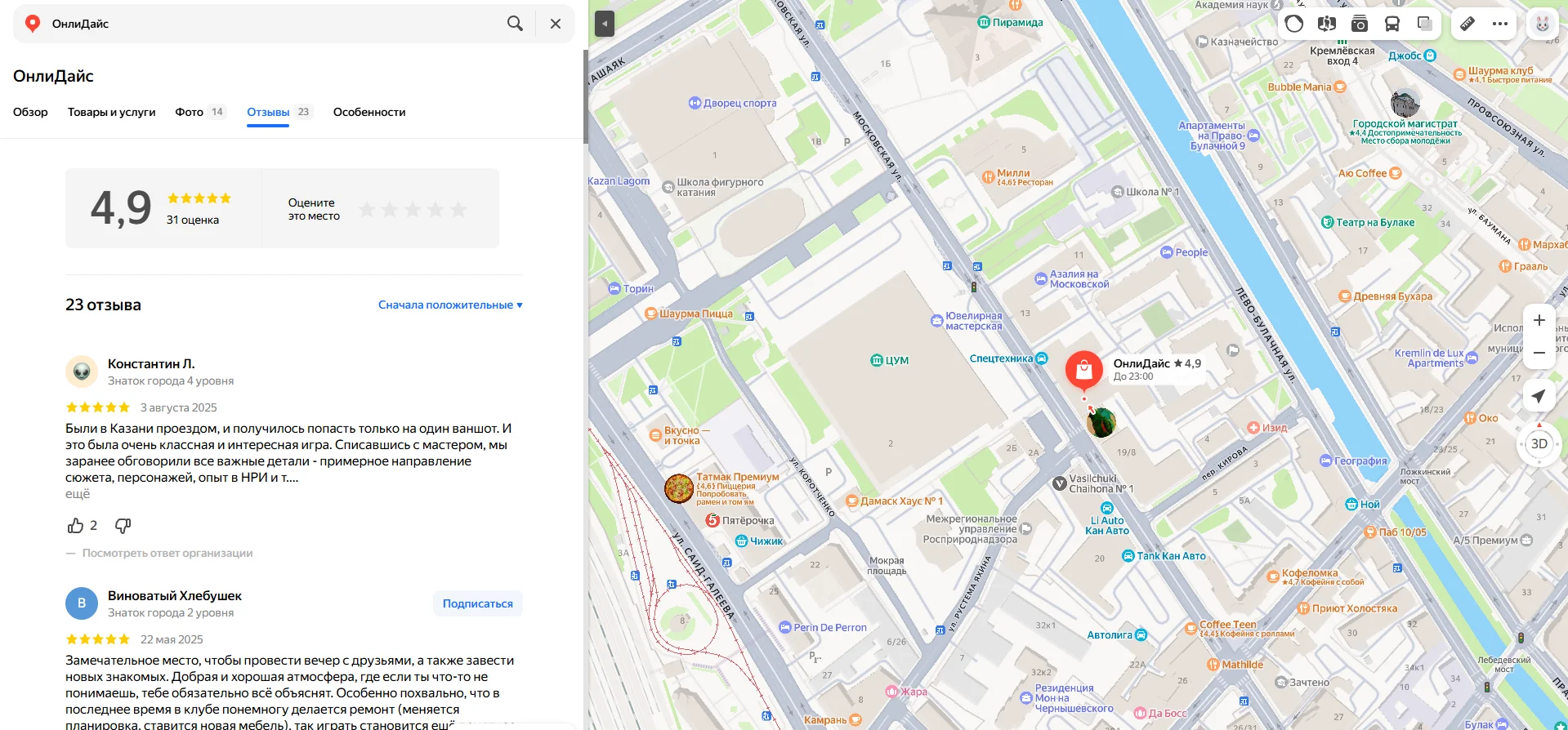The height and width of the screenshot is (730, 1568).
Task: Switch map to 3D tilt mode
Action: [x=1539, y=444]
